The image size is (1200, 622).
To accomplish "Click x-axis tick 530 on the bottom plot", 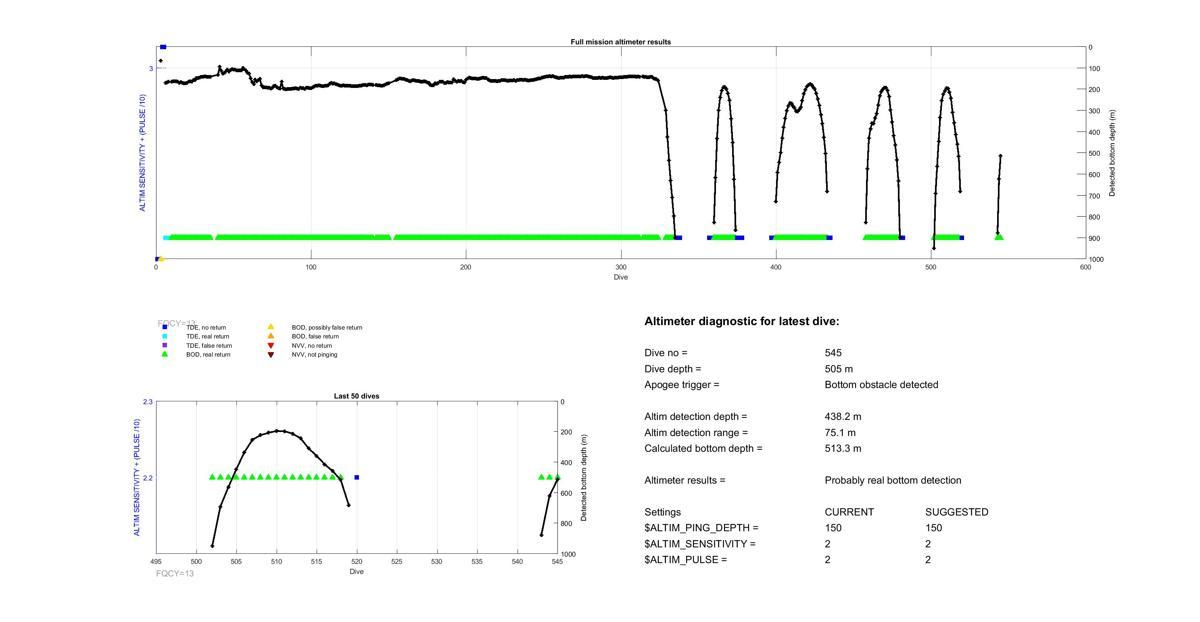I will (x=437, y=562).
